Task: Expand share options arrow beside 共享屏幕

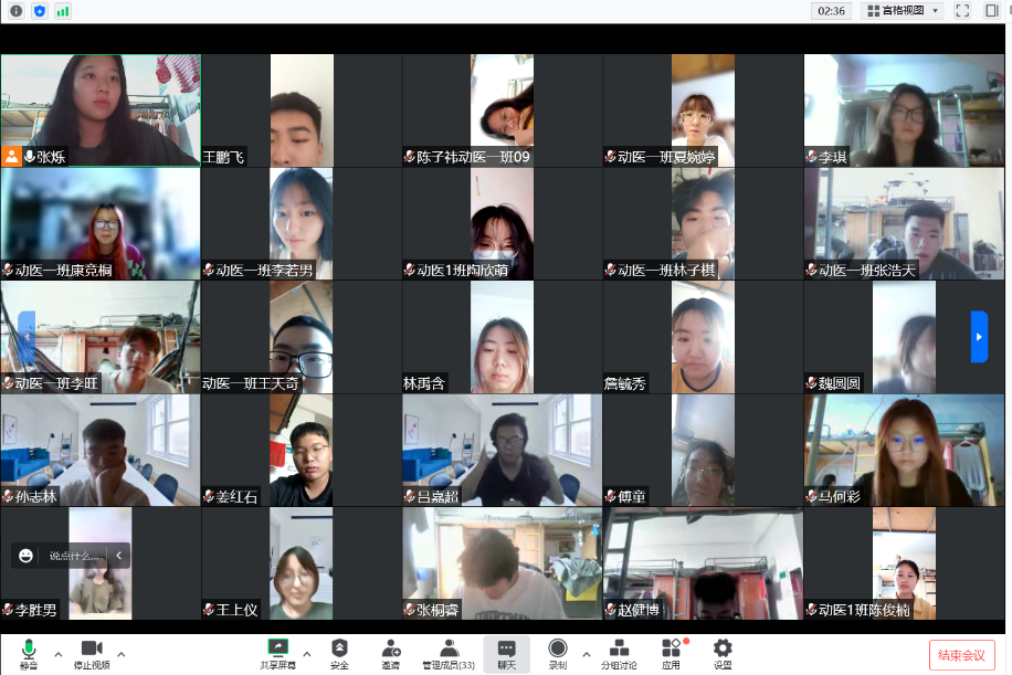Action: coord(307,655)
